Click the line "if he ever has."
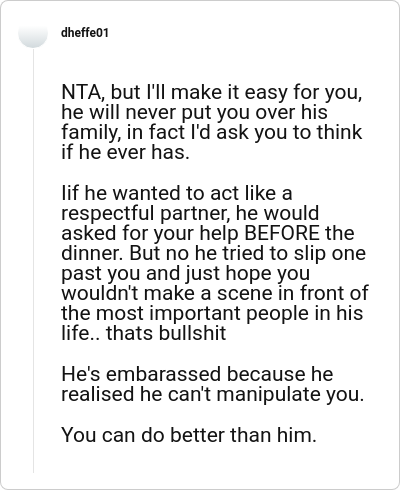 (125, 152)
